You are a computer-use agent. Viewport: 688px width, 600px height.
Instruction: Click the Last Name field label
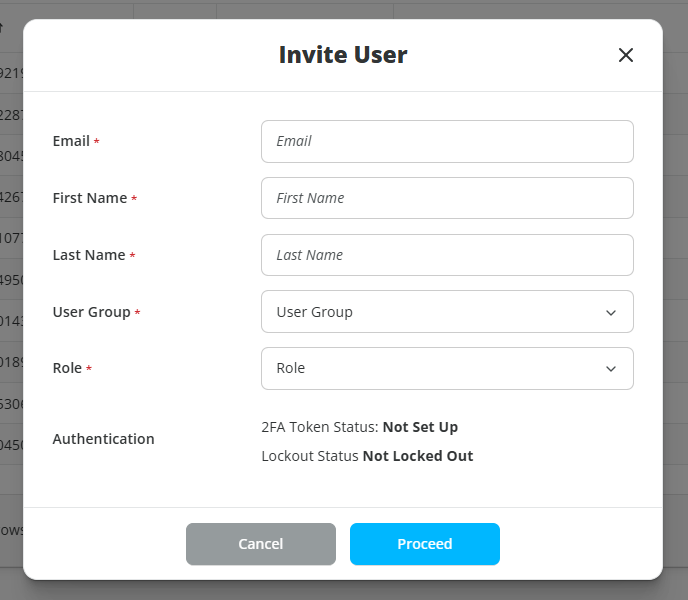click(89, 255)
